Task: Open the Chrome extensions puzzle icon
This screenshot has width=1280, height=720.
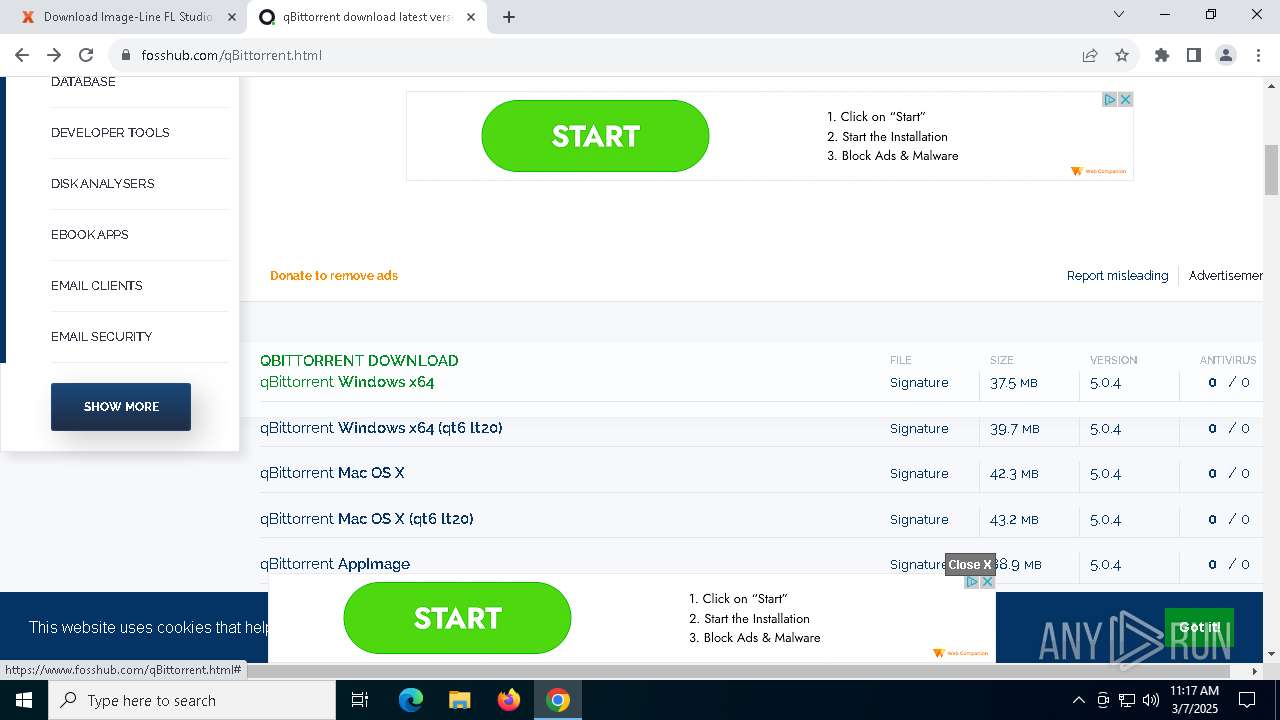Action: pyautogui.click(x=1162, y=55)
